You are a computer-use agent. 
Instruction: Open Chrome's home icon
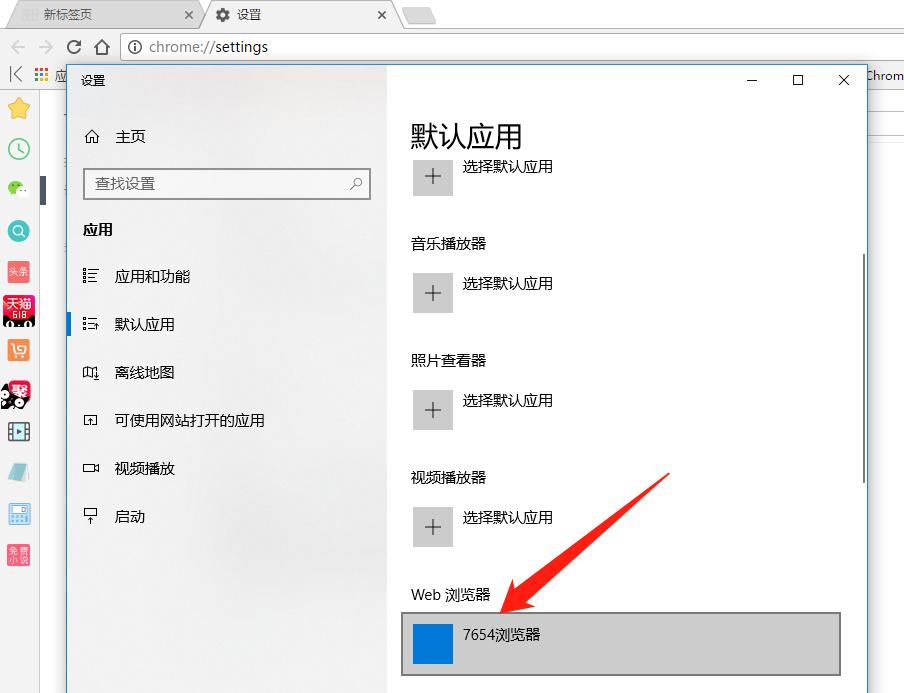(103, 46)
